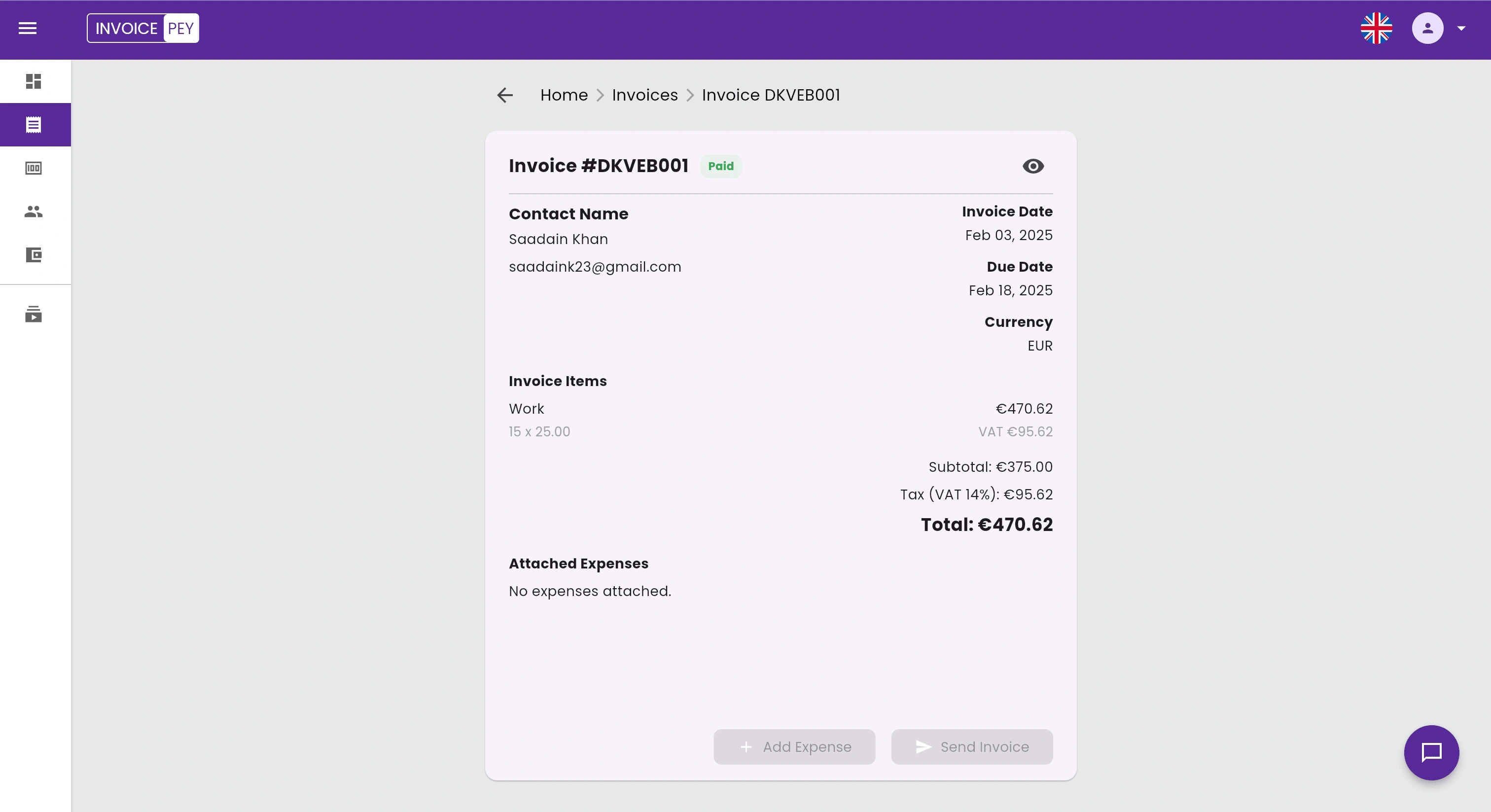
Task: Navigate to Home breadcrumb
Action: 564,95
